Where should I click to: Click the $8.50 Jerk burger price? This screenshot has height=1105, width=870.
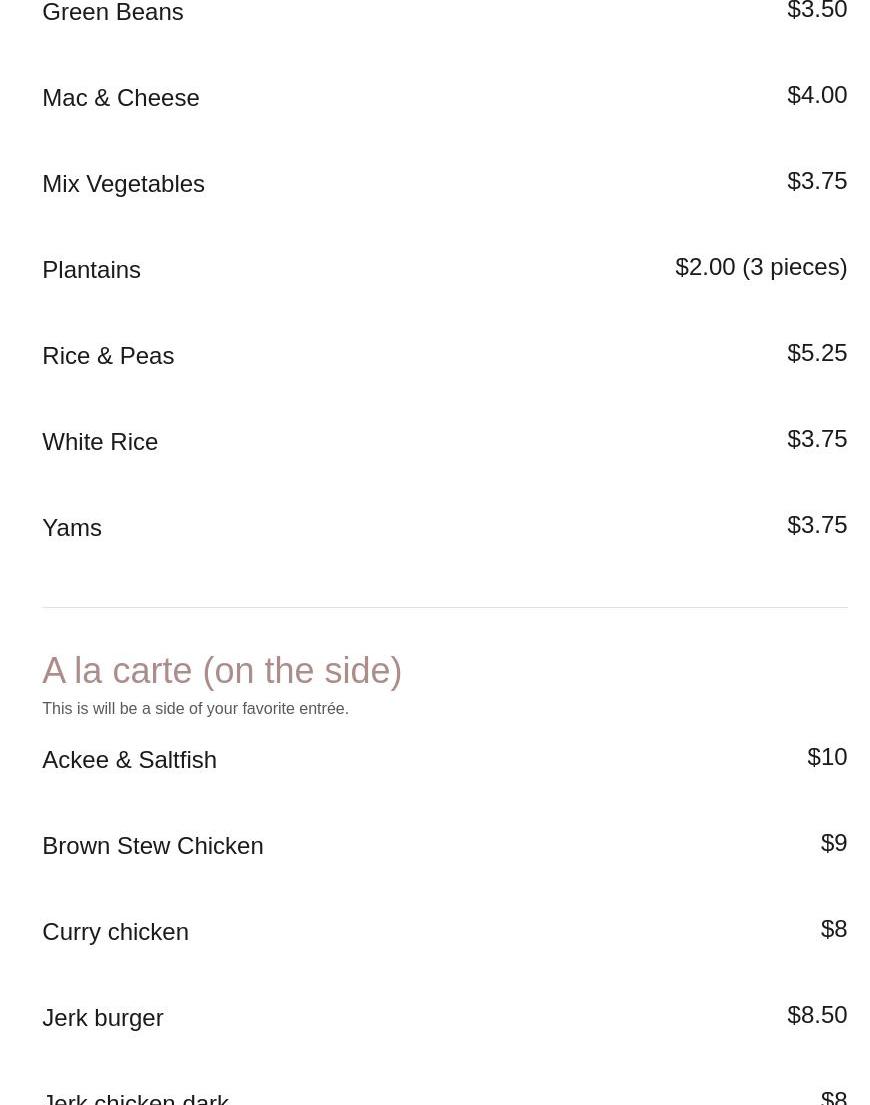click(x=816, y=1015)
